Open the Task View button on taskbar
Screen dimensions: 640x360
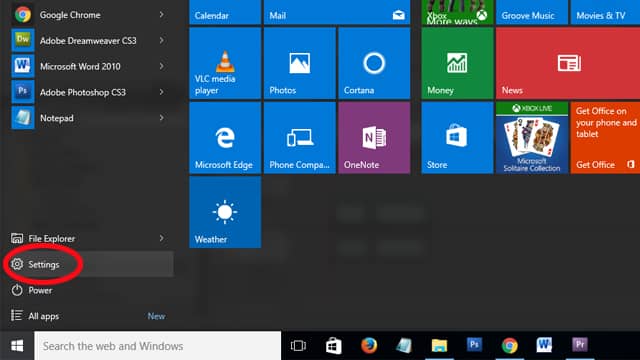[298, 346]
